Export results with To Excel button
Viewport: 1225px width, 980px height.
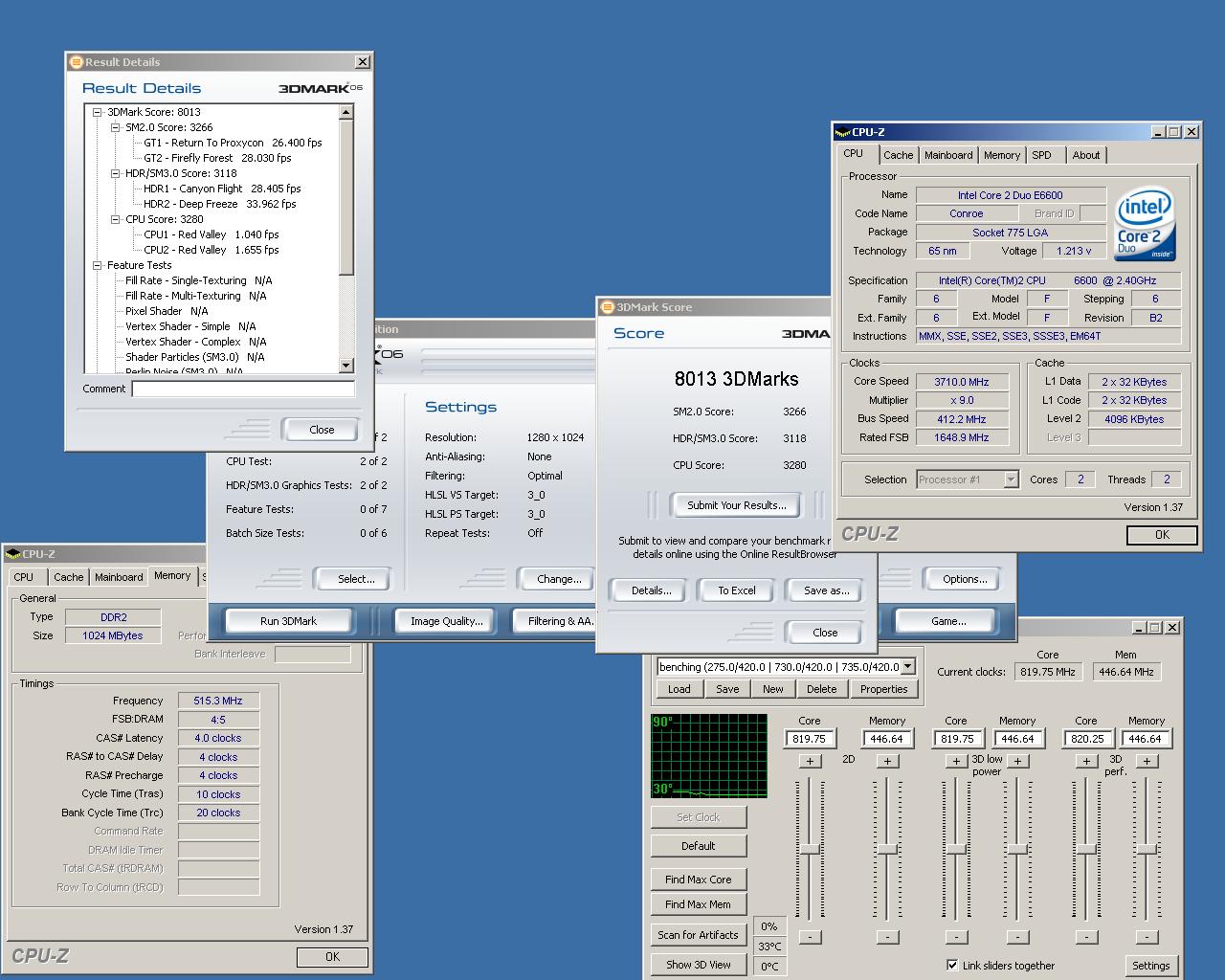pyautogui.click(x=737, y=590)
